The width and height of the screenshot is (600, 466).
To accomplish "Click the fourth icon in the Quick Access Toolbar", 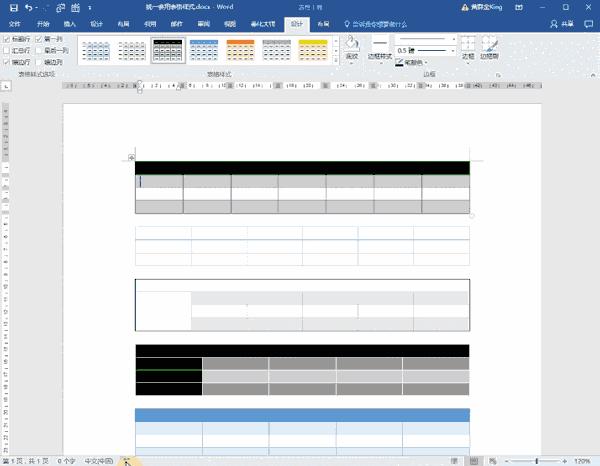I will coord(61,8).
